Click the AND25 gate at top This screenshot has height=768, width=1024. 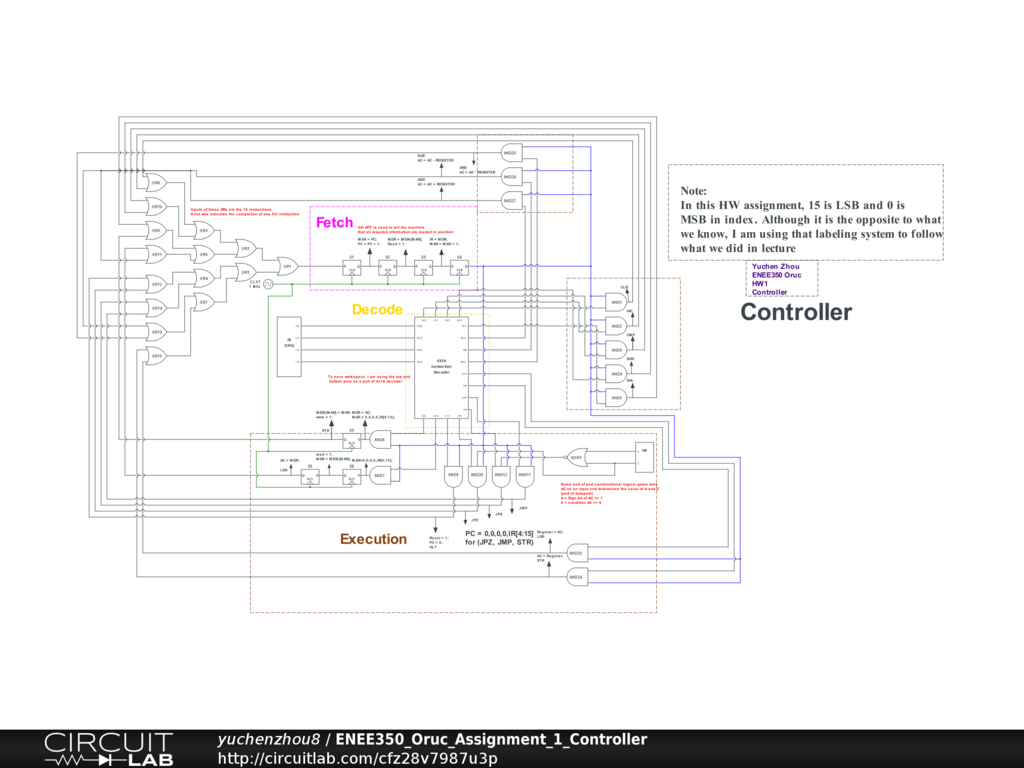(x=510, y=153)
